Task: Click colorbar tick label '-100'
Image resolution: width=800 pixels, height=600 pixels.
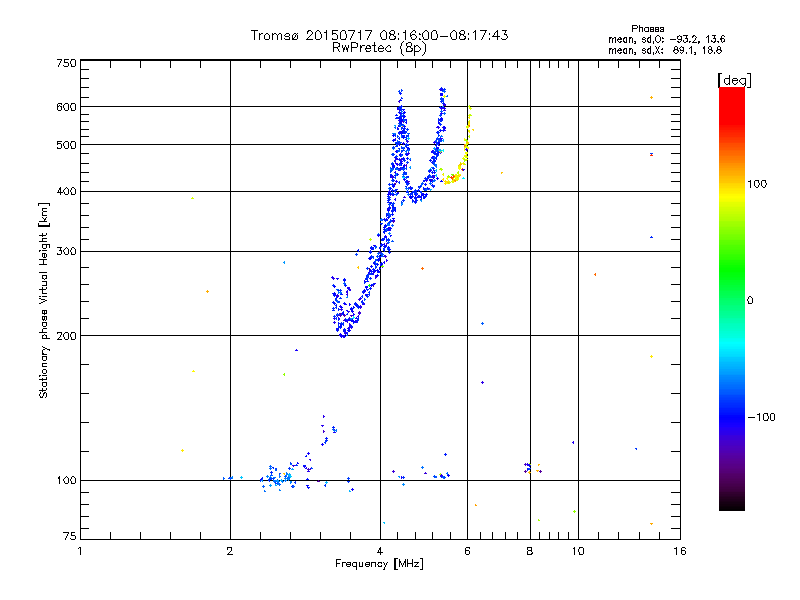Action: tap(761, 417)
